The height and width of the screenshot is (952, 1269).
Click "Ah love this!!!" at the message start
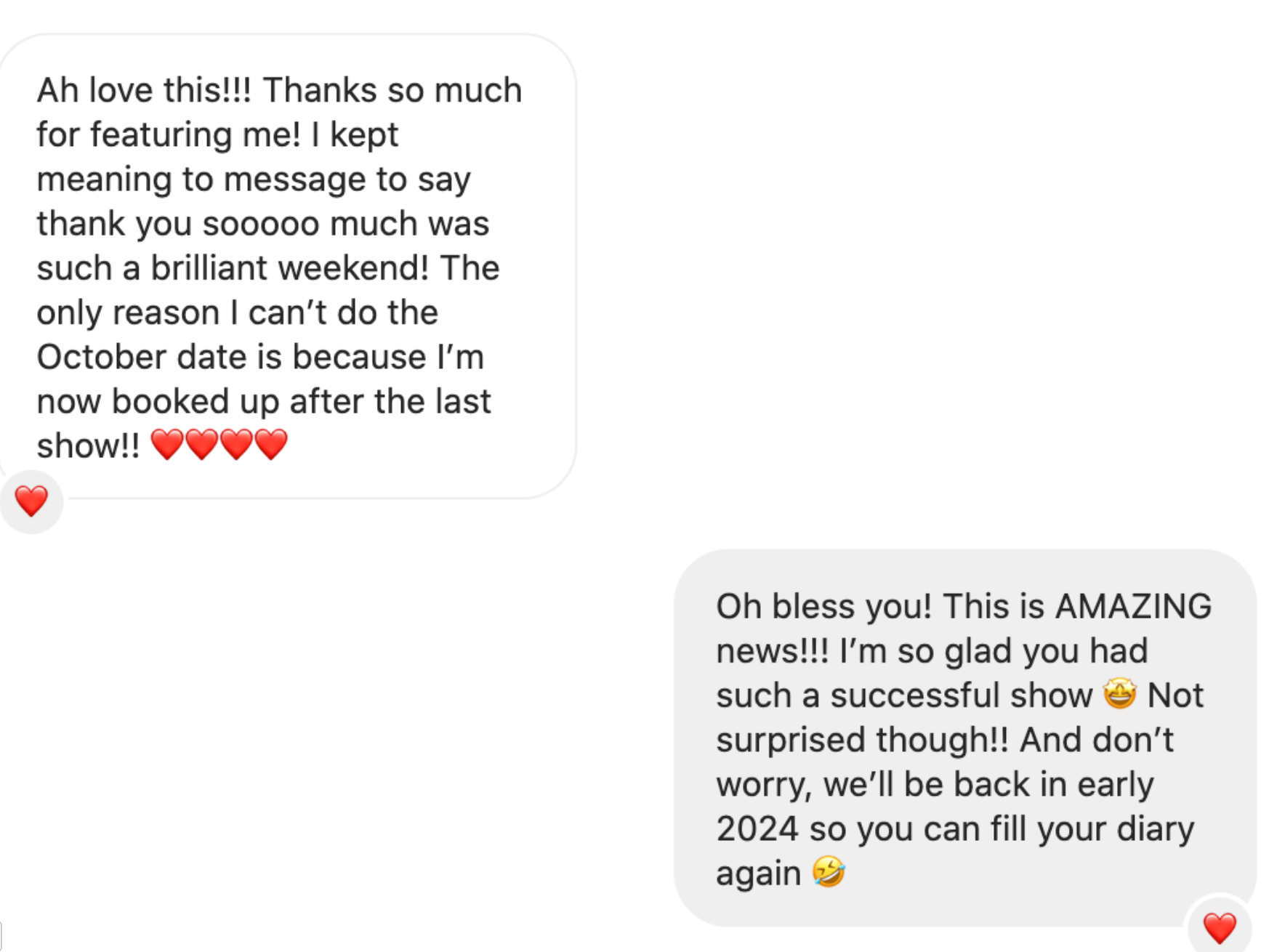point(144,90)
